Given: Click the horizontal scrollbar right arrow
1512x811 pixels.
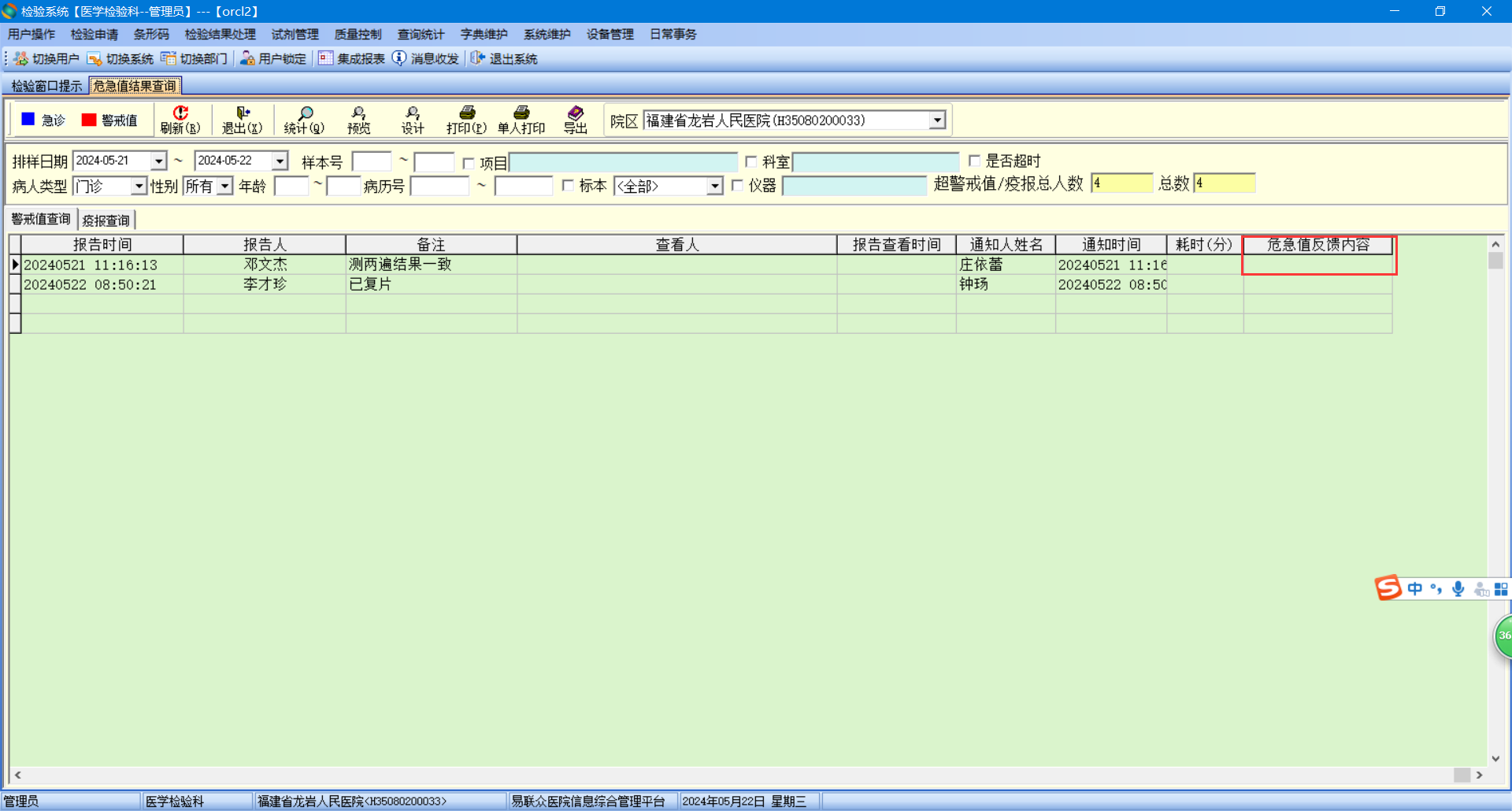Looking at the screenshot, I should [1479, 775].
